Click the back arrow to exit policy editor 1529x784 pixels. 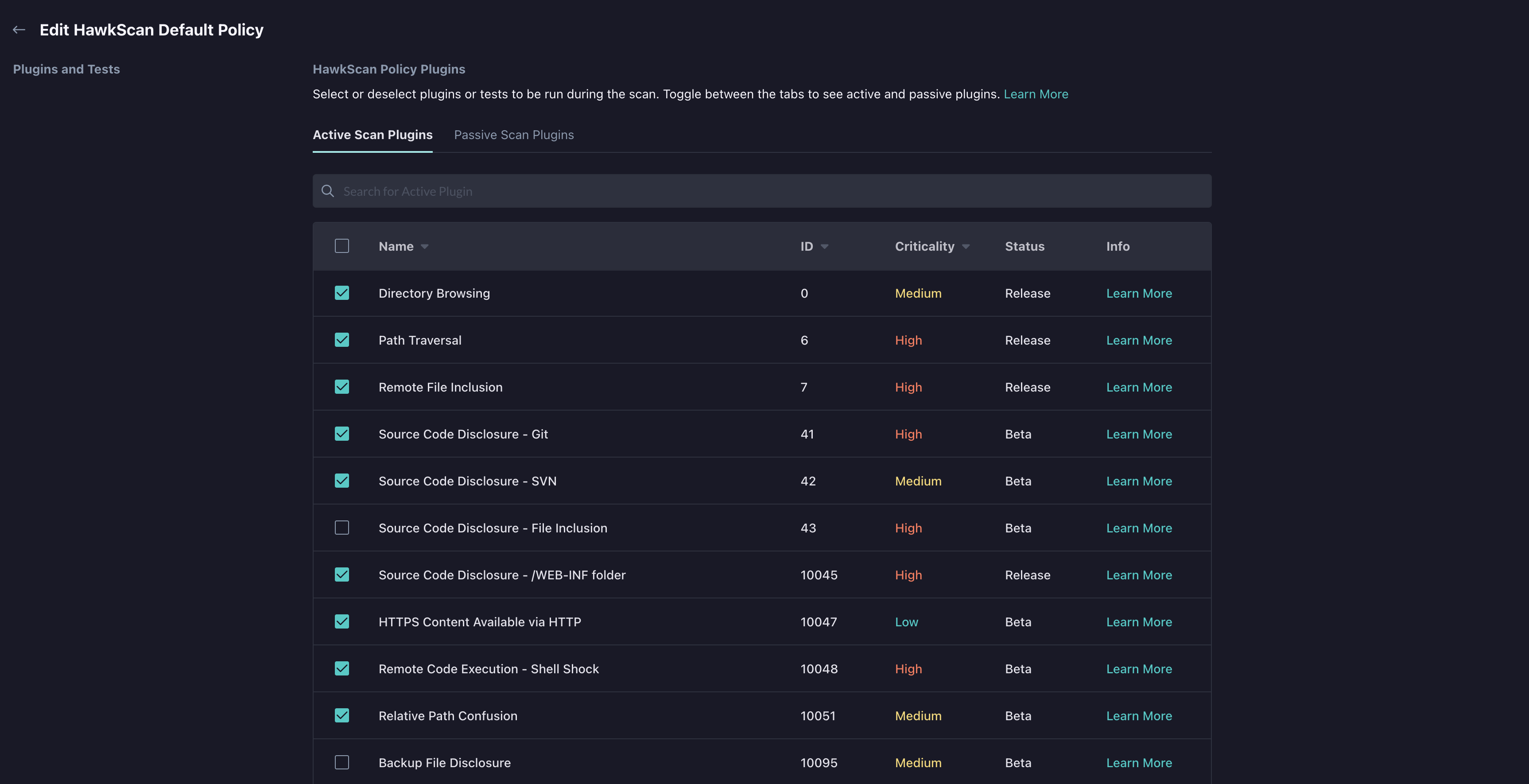pyautogui.click(x=19, y=29)
